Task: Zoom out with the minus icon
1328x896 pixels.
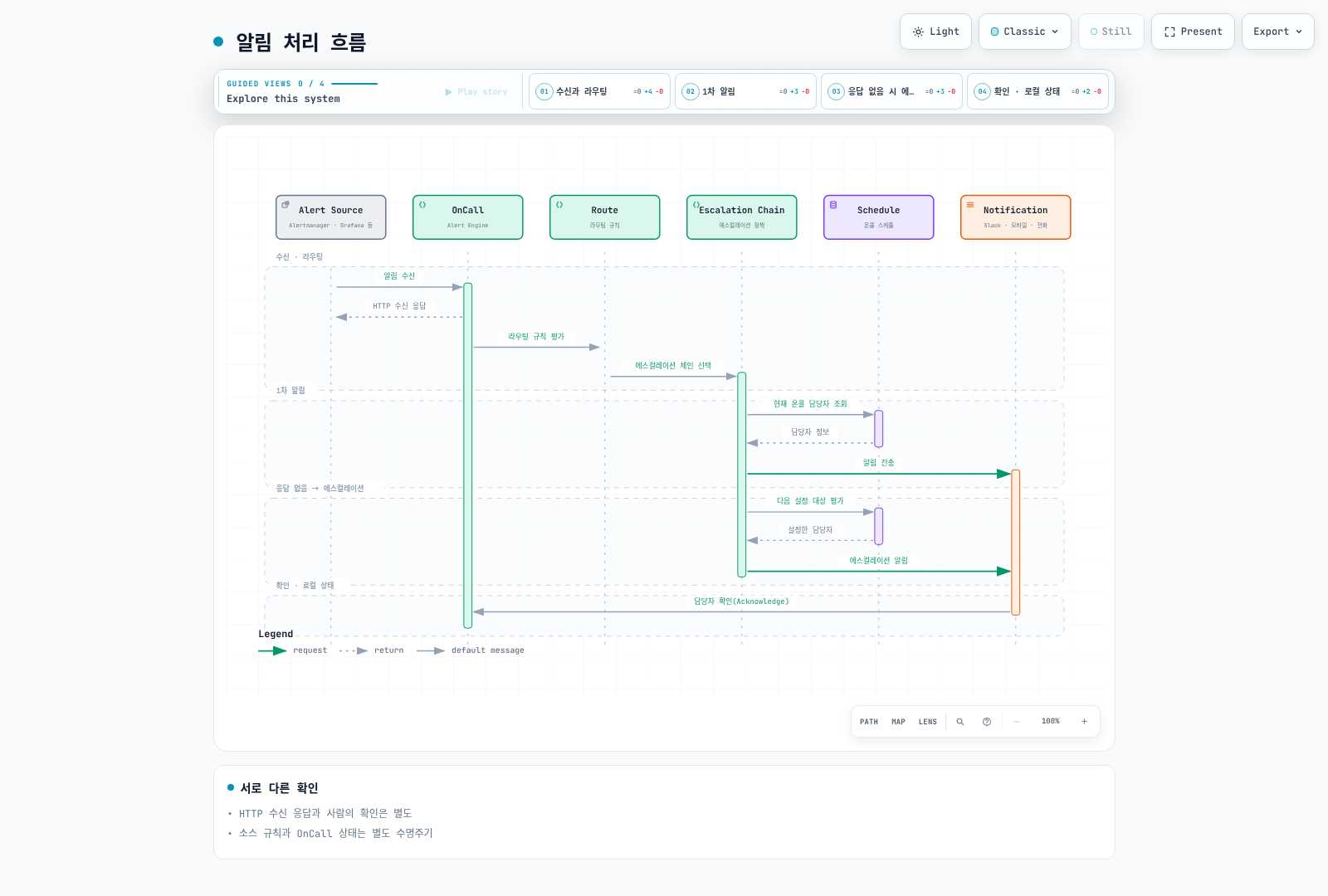Action: (x=1016, y=722)
